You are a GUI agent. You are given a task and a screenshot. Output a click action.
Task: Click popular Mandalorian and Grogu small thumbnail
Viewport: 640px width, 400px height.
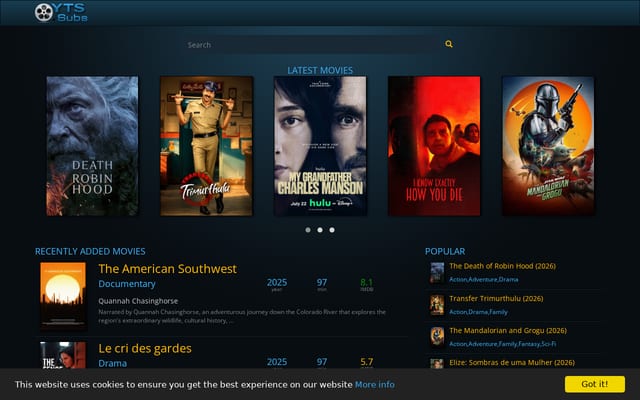click(x=437, y=337)
